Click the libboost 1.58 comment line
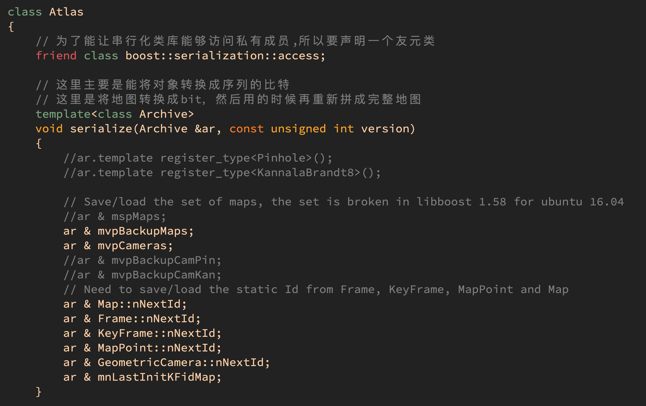 click(344, 202)
